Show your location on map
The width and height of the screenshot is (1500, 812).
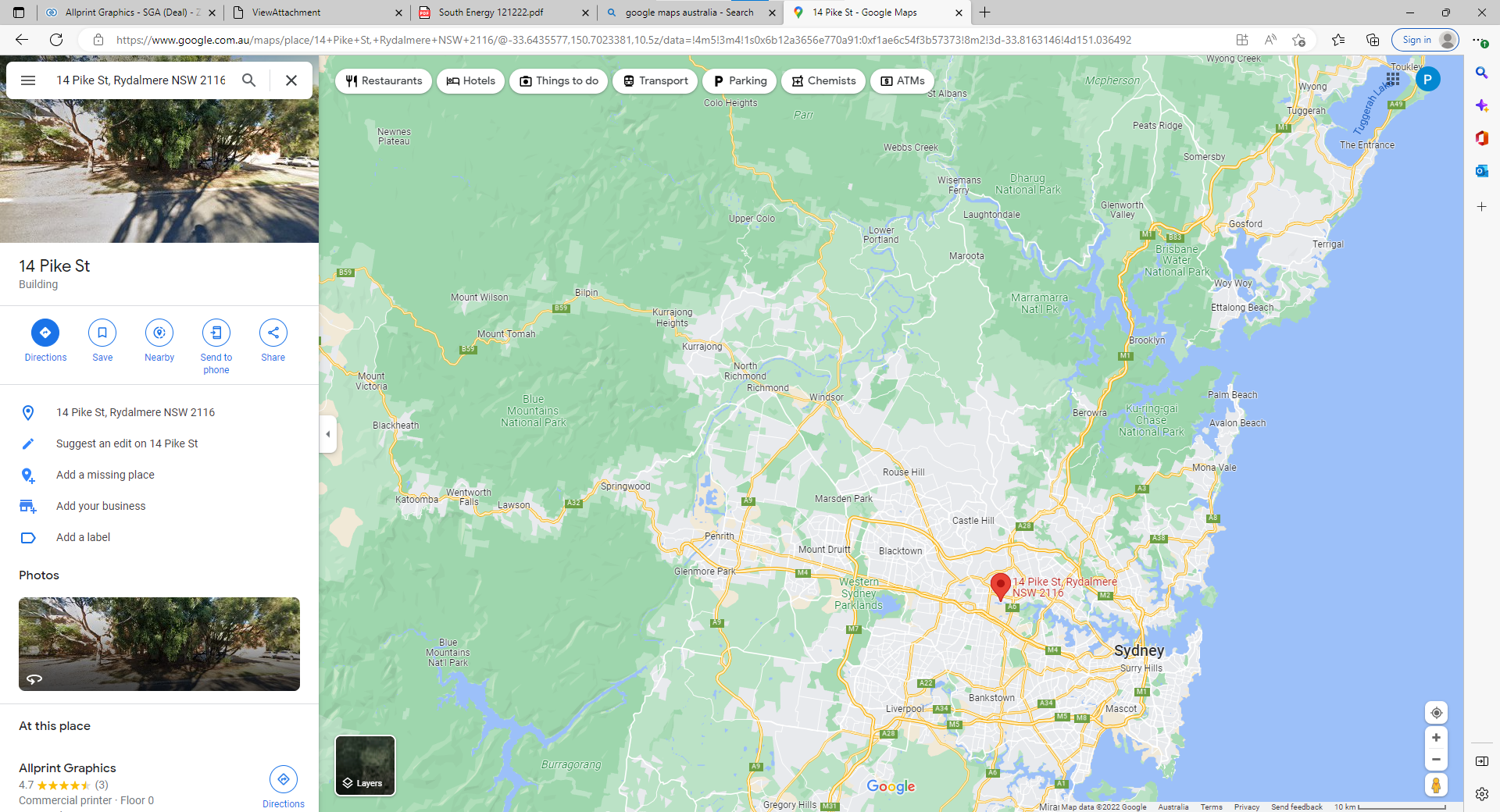(x=1436, y=713)
